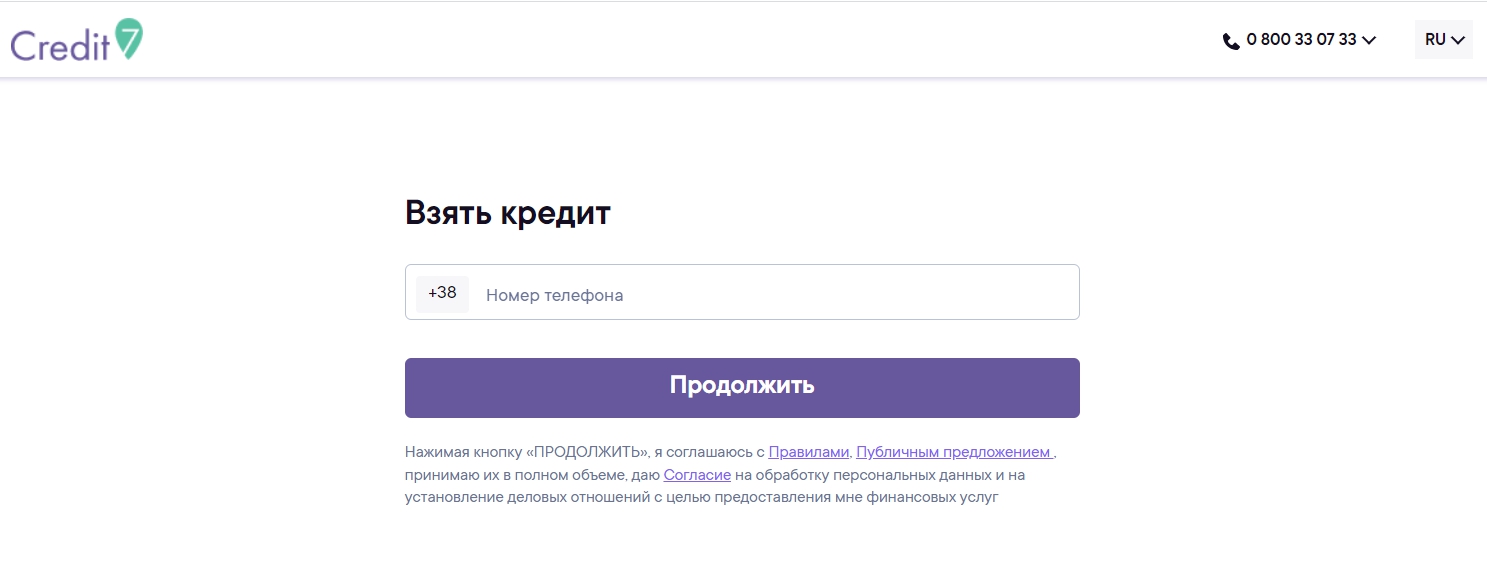The image size is (1487, 562).
Task: Click the phone handset icon
Action: (x=1231, y=41)
